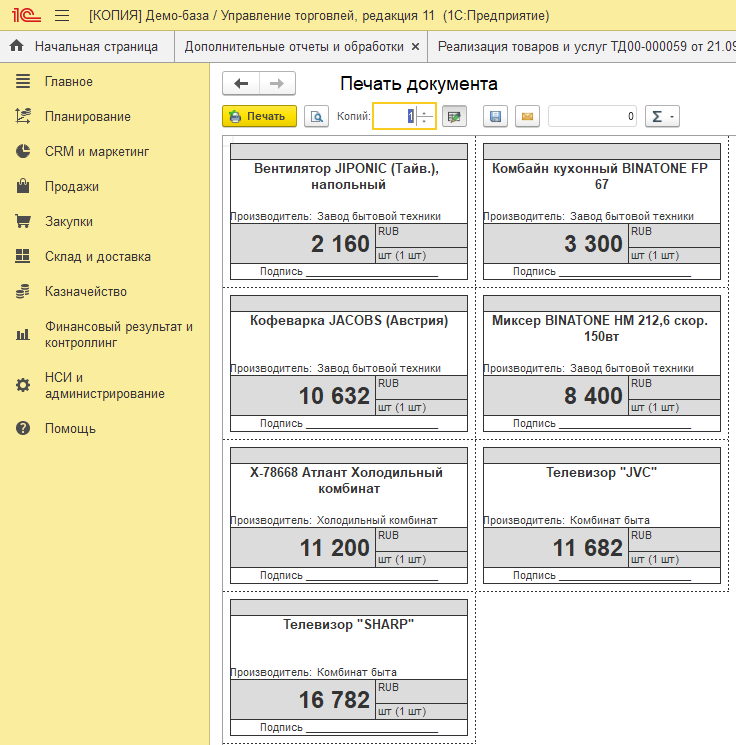
Task: Click the Продажи shopping bag icon
Action: (x=23, y=186)
